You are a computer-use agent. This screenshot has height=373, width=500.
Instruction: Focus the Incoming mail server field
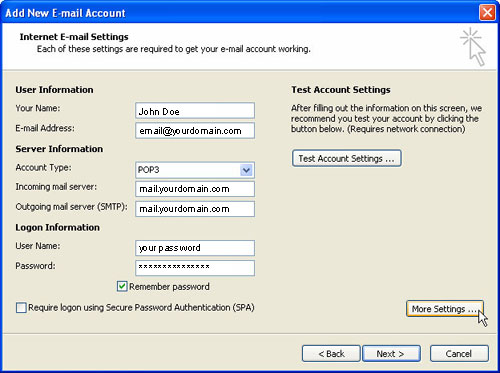click(x=195, y=189)
